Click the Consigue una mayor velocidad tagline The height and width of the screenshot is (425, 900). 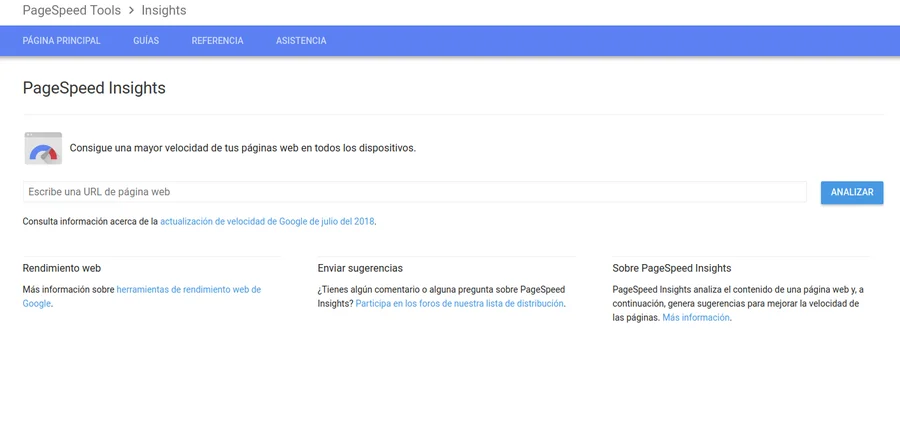pyautogui.click(x=242, y=148)
